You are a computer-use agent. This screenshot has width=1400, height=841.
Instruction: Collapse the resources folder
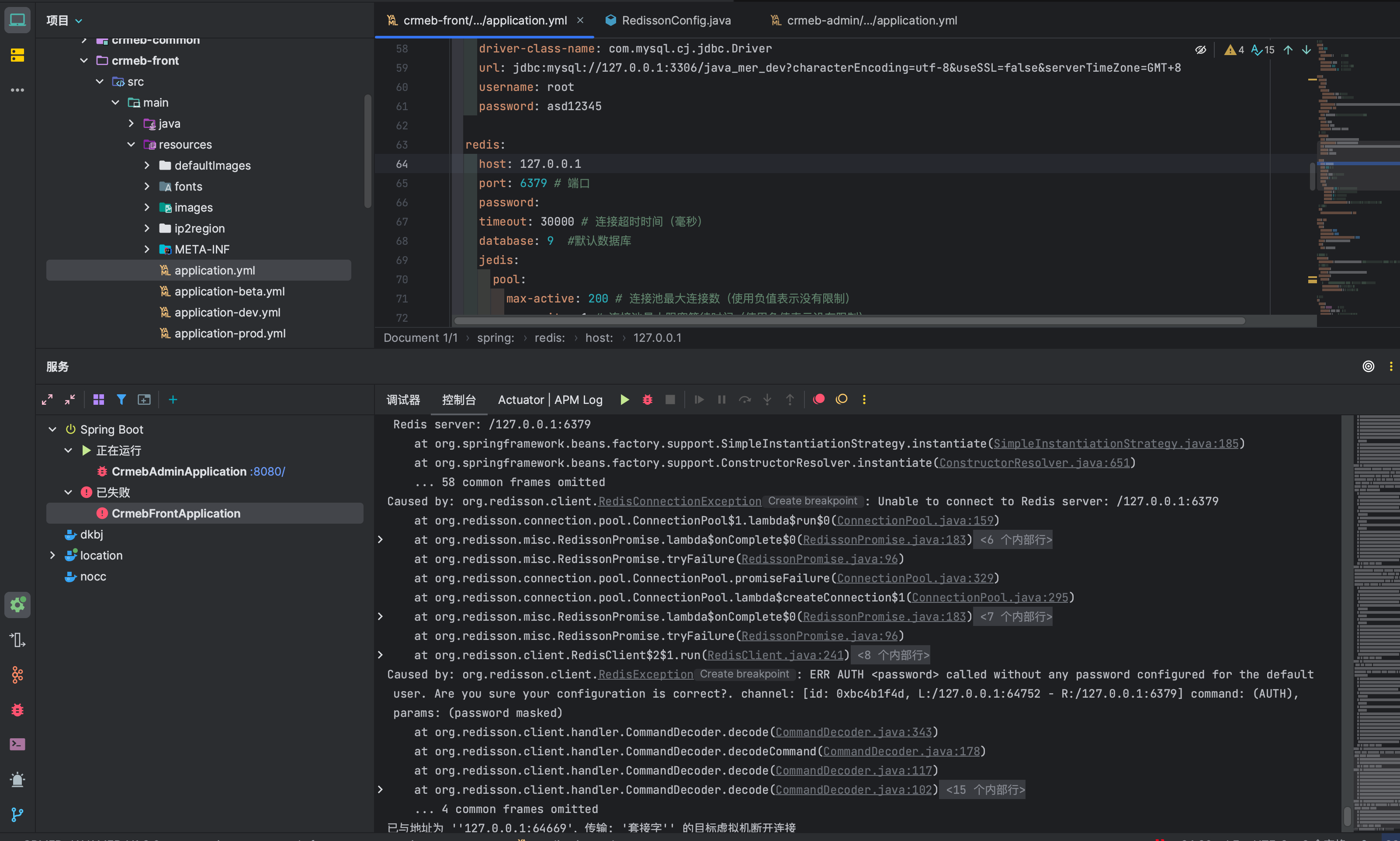point(131,144)
